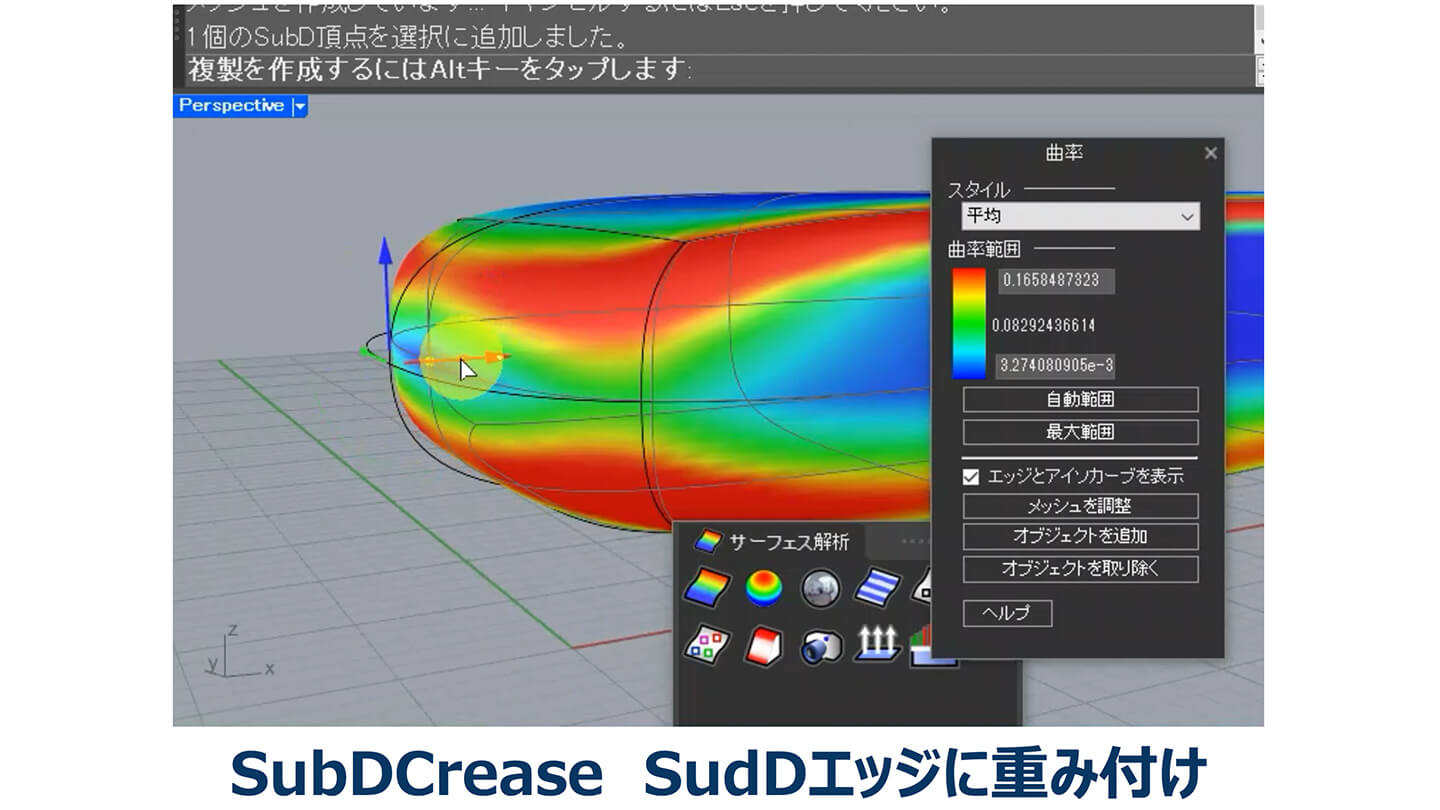1440x810 pixels.
Task: Click the camera capture icon
Action: 821,647
